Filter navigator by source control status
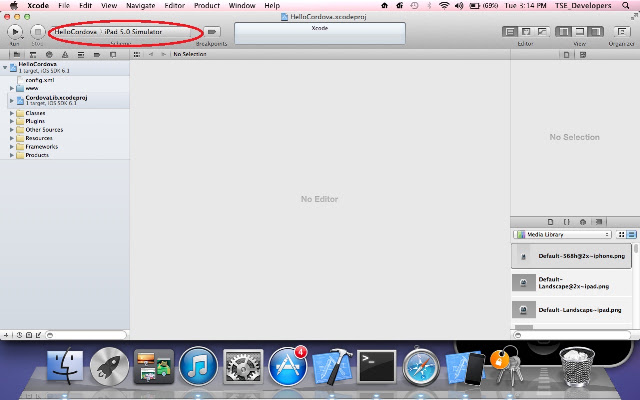The image size is (640, 400). (x=29, y=335)
